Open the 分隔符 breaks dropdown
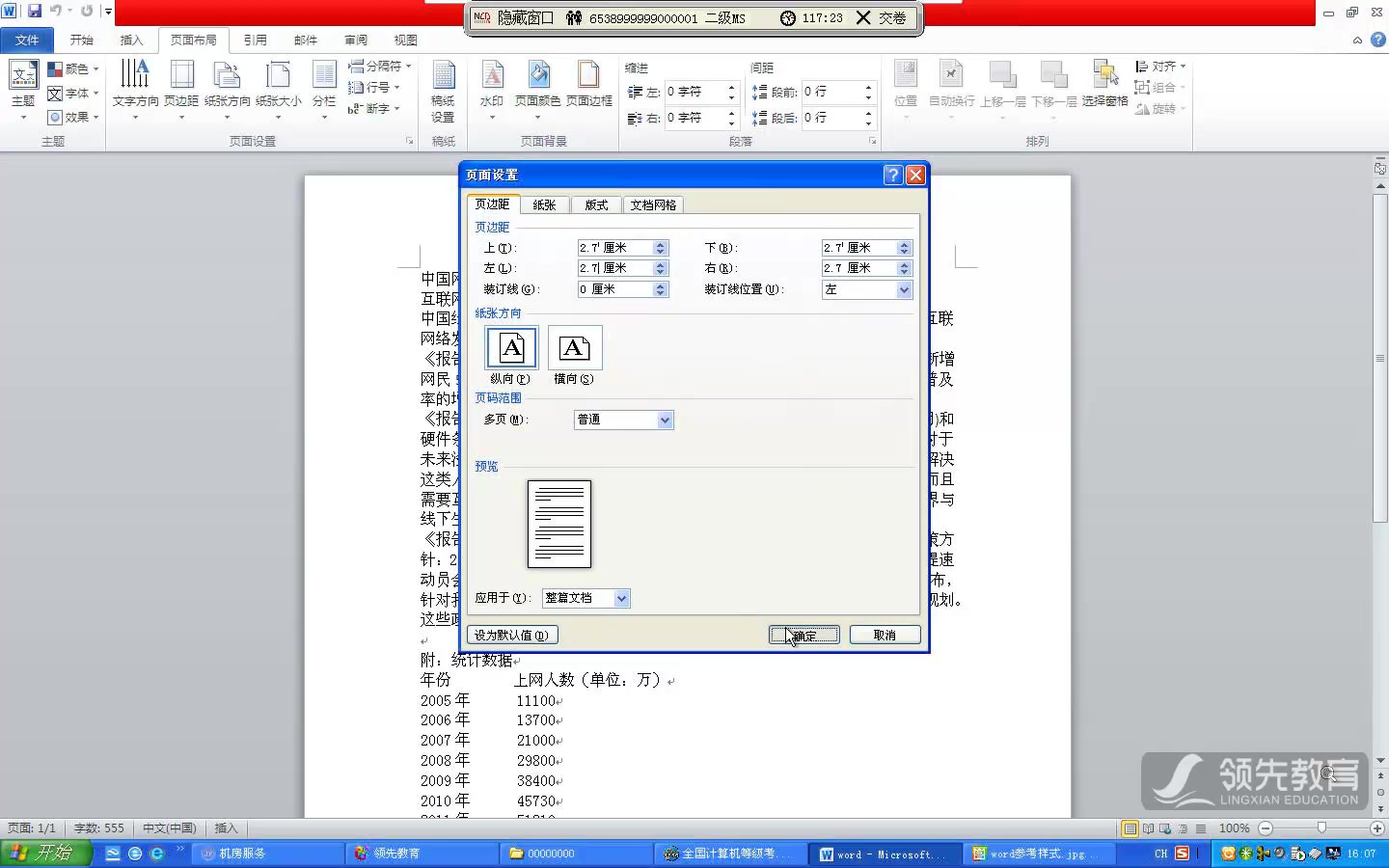This screenshot has height=868, width=1389. (x=380, y=67)
